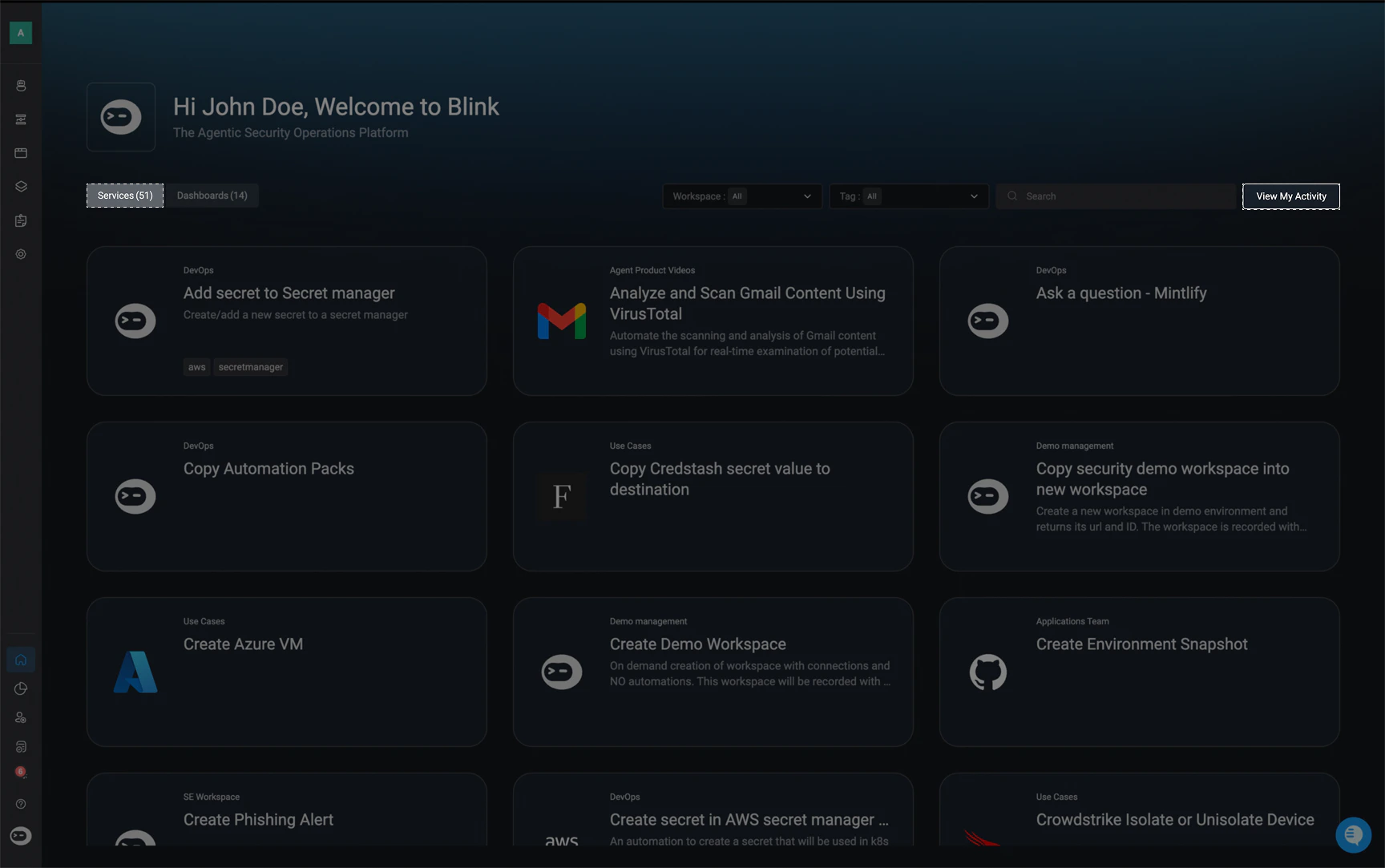Select the Services (51) tab
Viewport: 1385px width, 868px height.
pyautogui.click(x=125, y=196)
